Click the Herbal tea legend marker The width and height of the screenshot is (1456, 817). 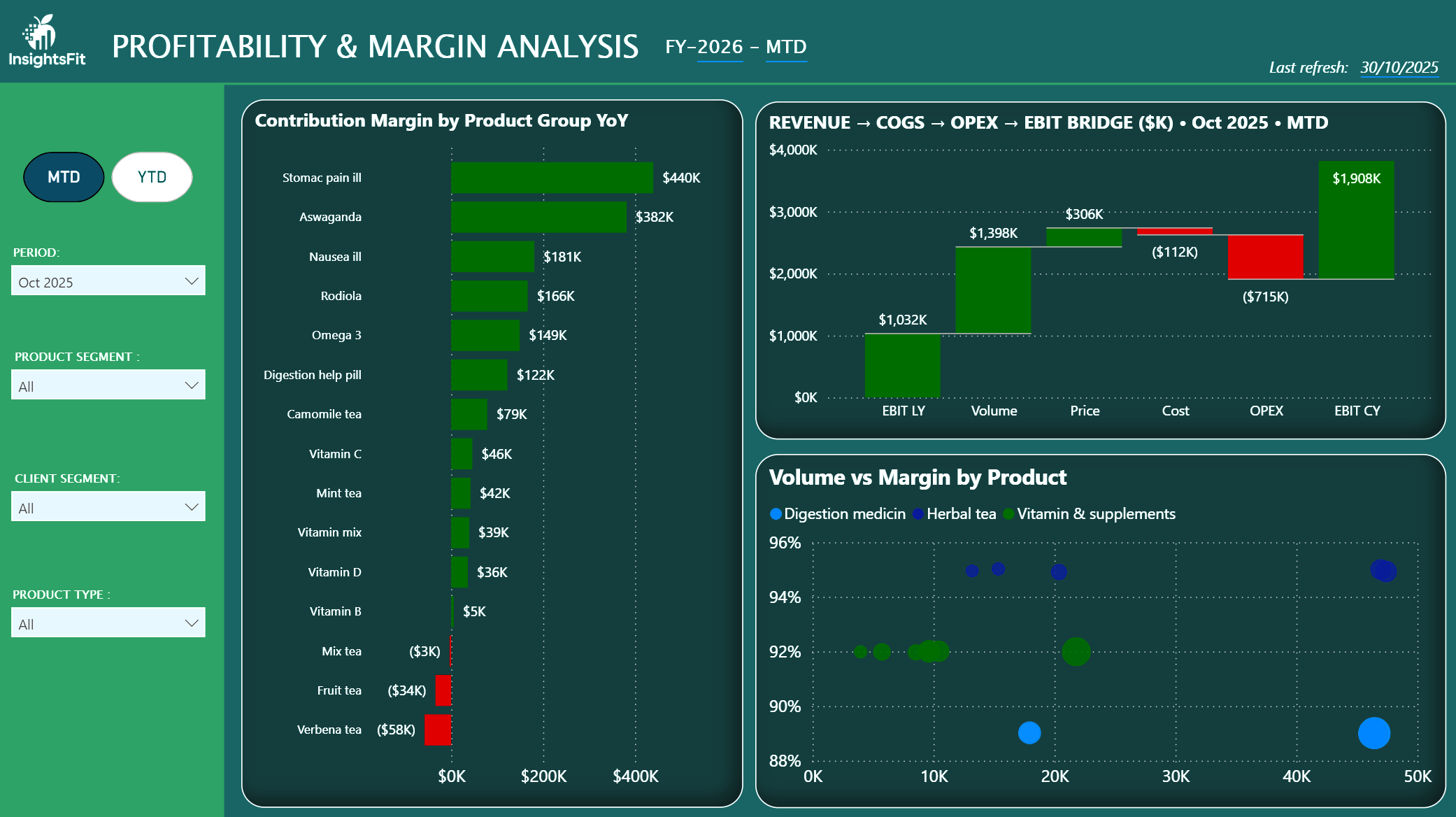tap(918, 514)
